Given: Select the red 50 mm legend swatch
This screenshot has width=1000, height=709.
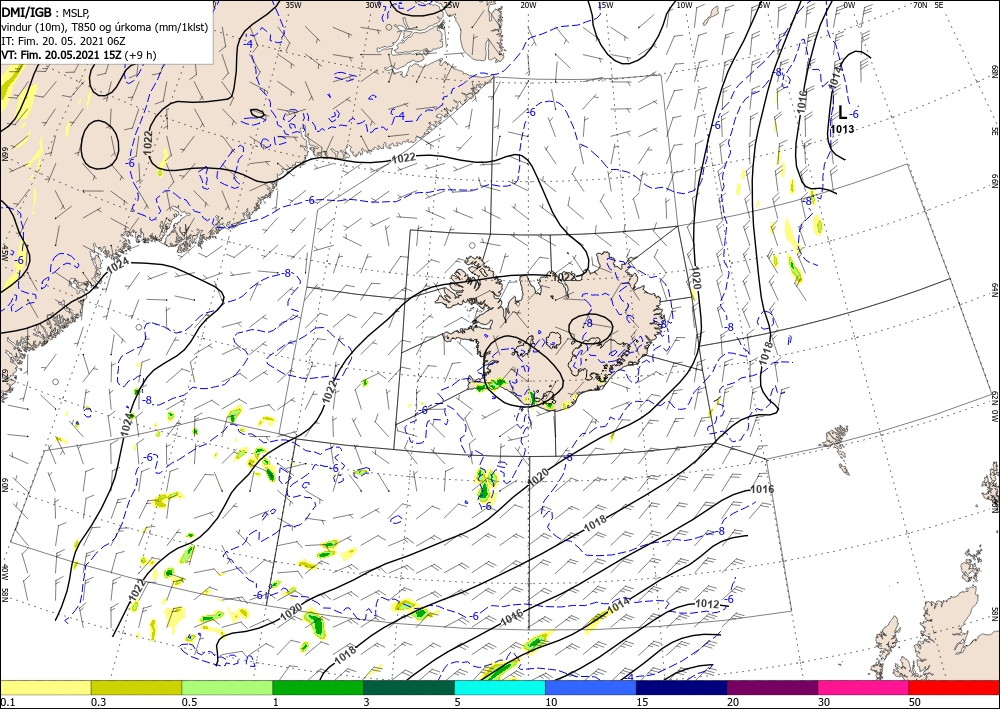Looking at the screenshot, I should [x=954, y=687].
